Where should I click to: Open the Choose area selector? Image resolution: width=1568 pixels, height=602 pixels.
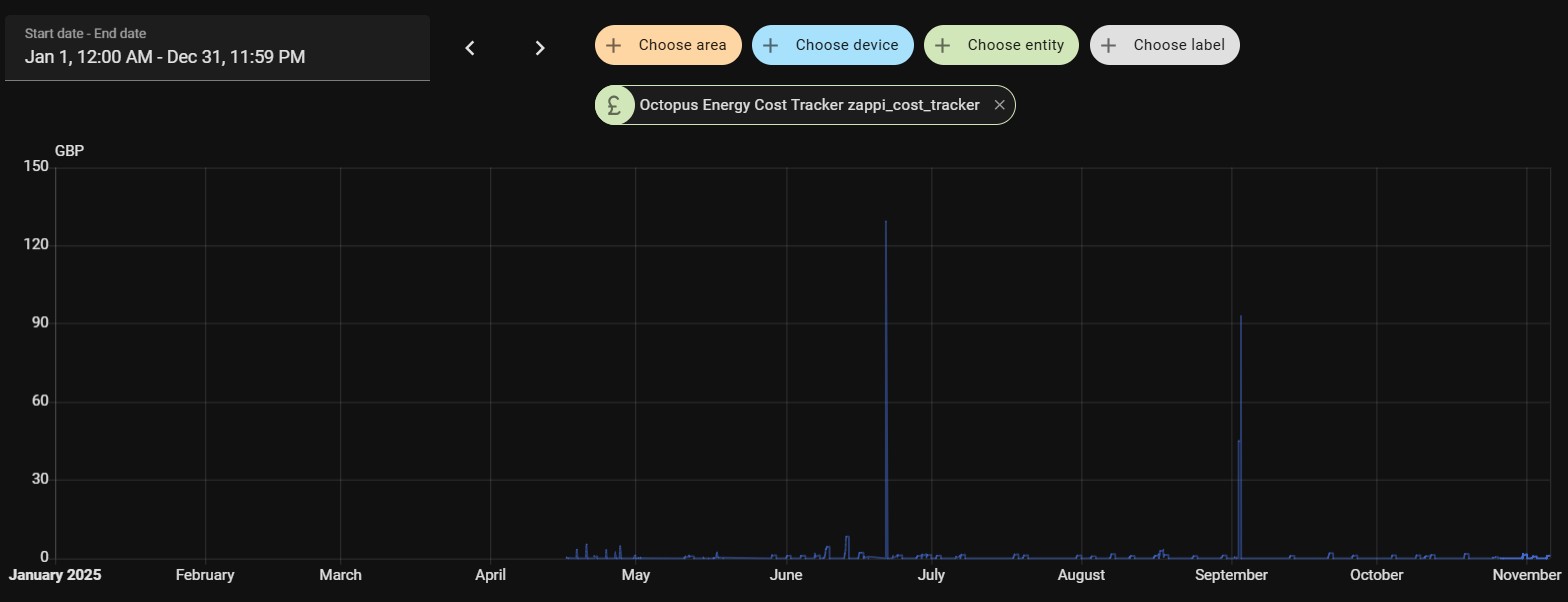(682, 45)
